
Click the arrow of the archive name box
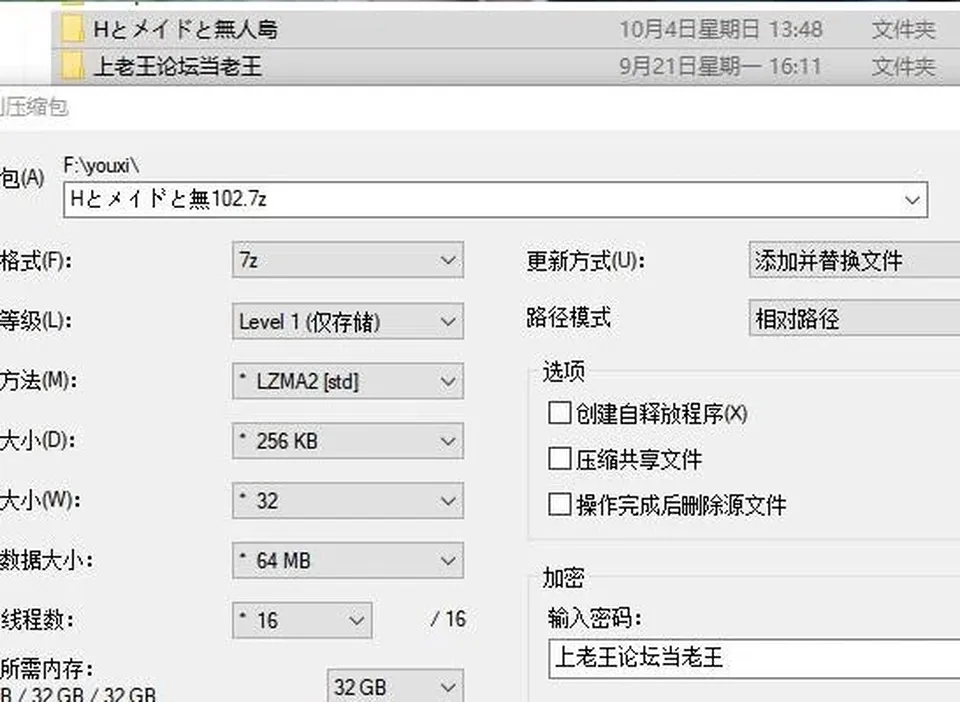[x=912, y=200]
